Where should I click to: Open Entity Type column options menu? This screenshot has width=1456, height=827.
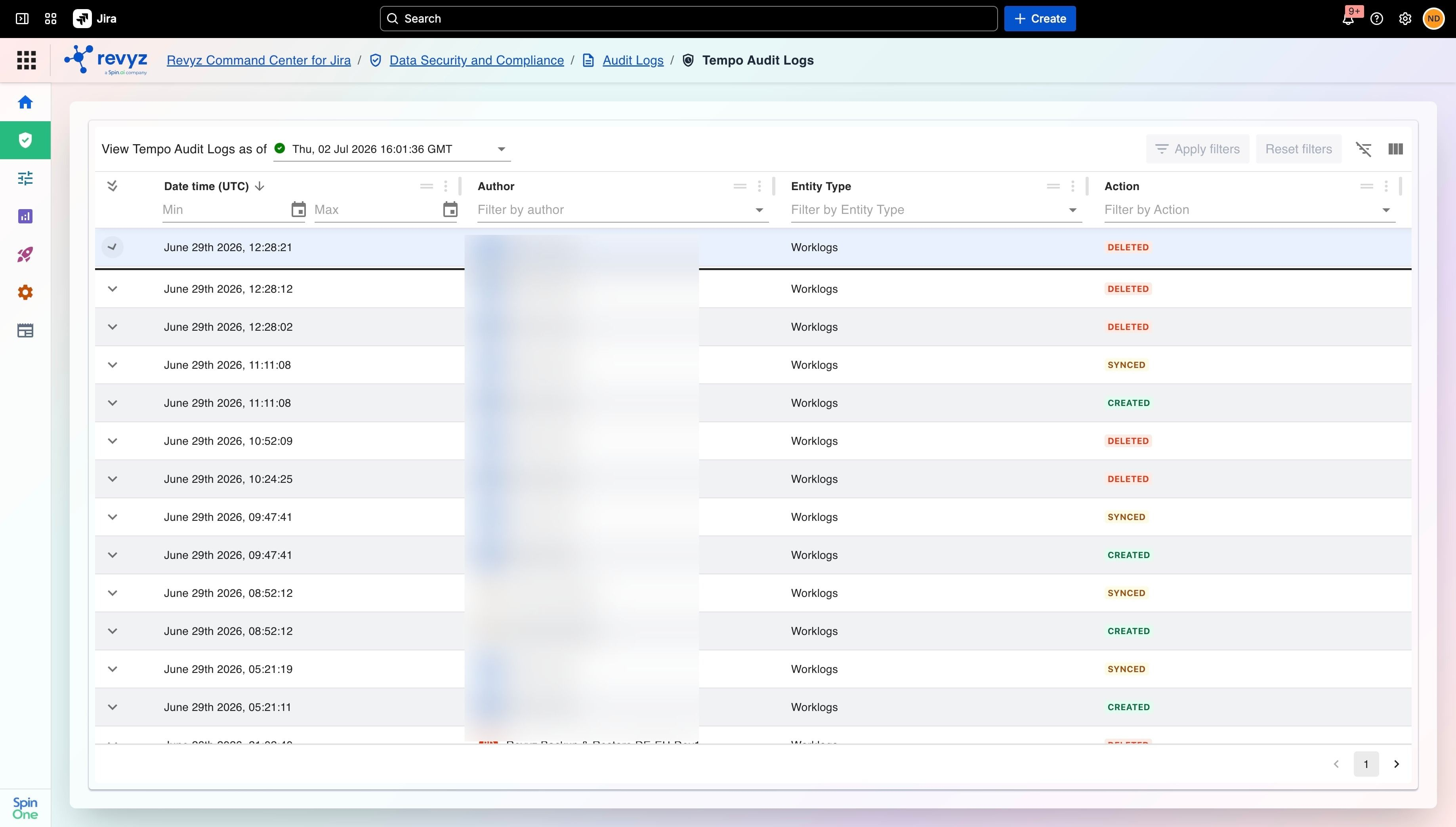click(x=1072, y=186)
